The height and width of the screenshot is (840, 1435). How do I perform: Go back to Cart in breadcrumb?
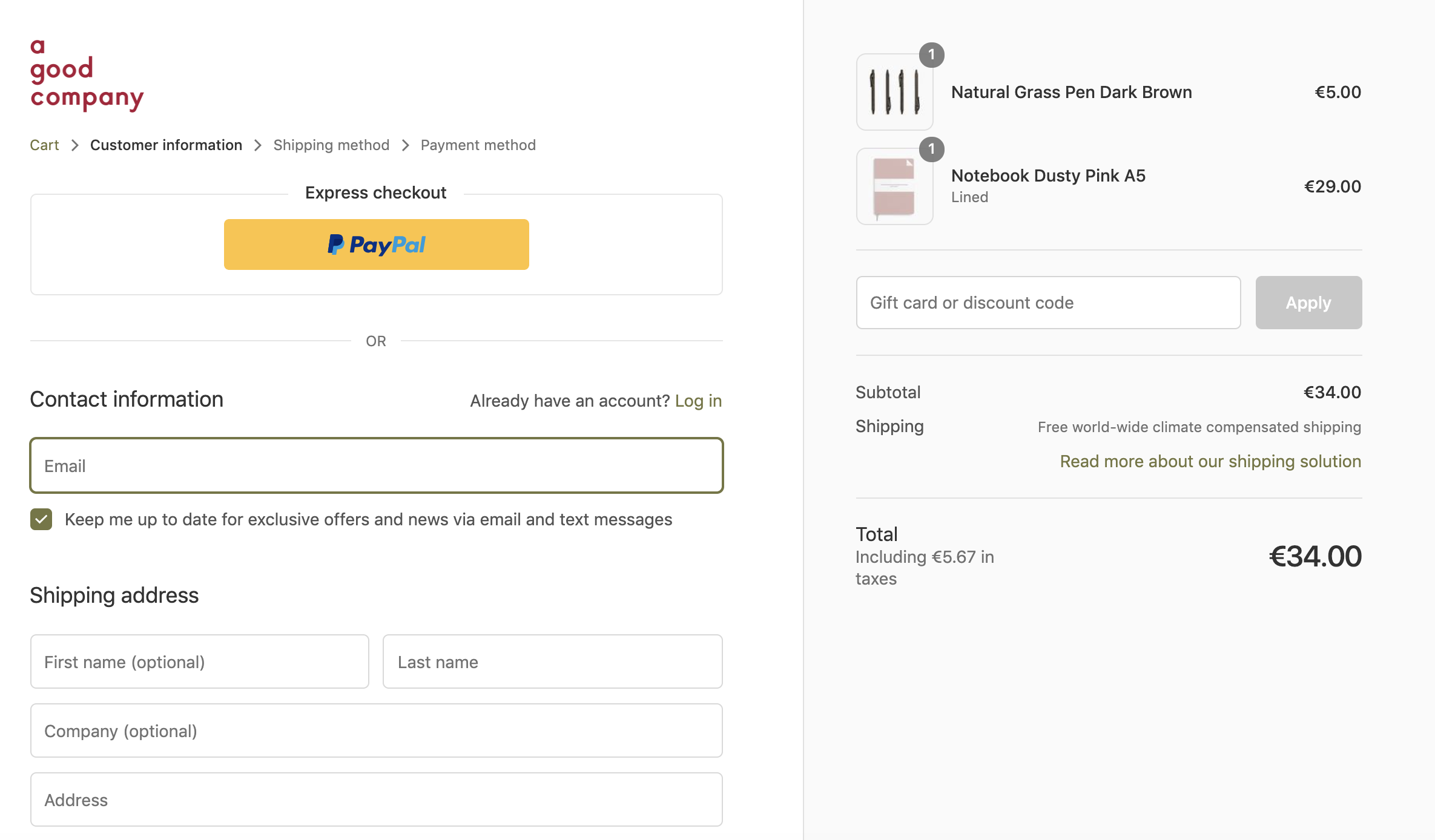tap(44, 145)
